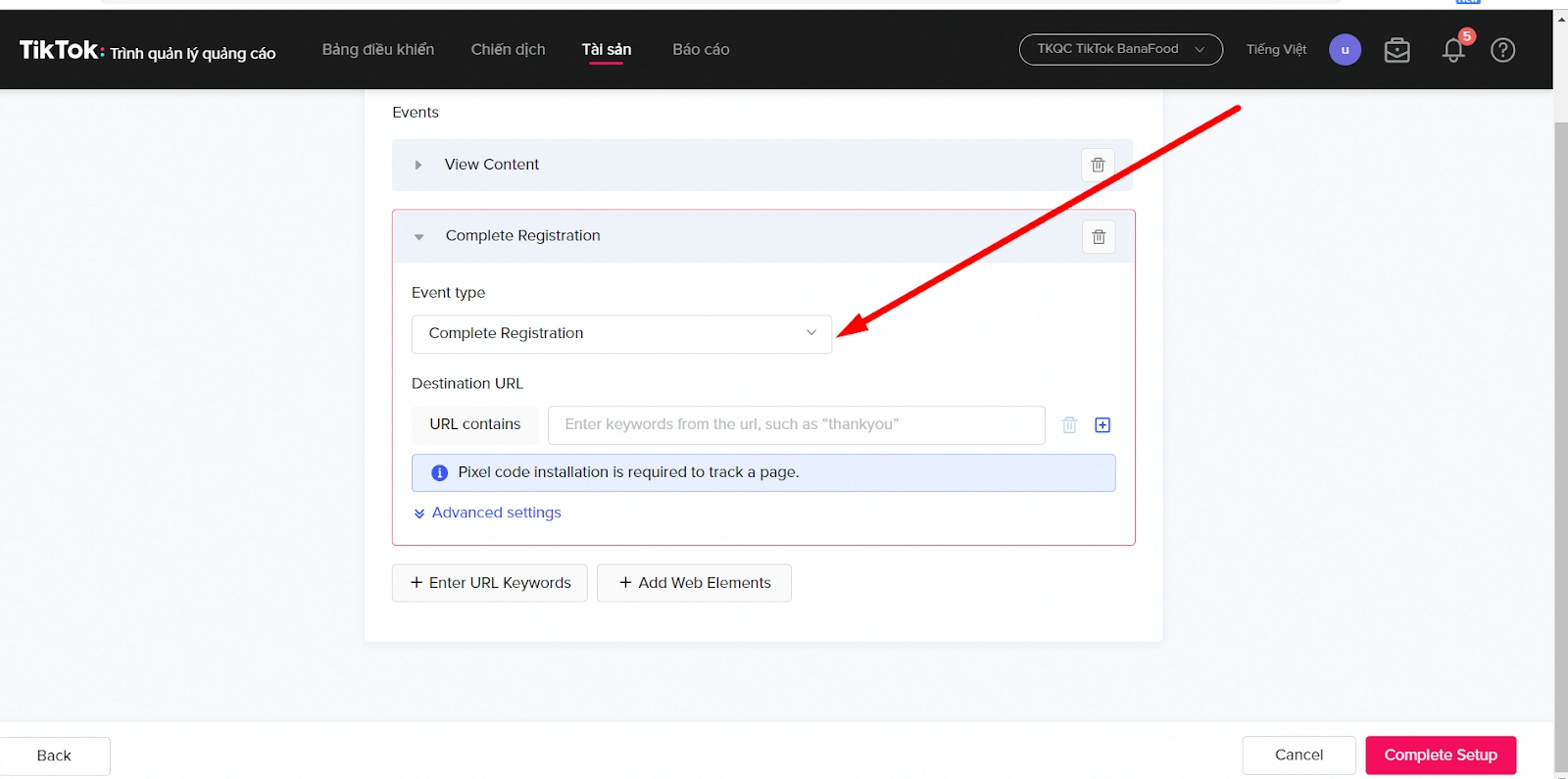Open the Chiến dịch campaign tab
This screenshot has height=779, width=1568.
pos(508,49)
